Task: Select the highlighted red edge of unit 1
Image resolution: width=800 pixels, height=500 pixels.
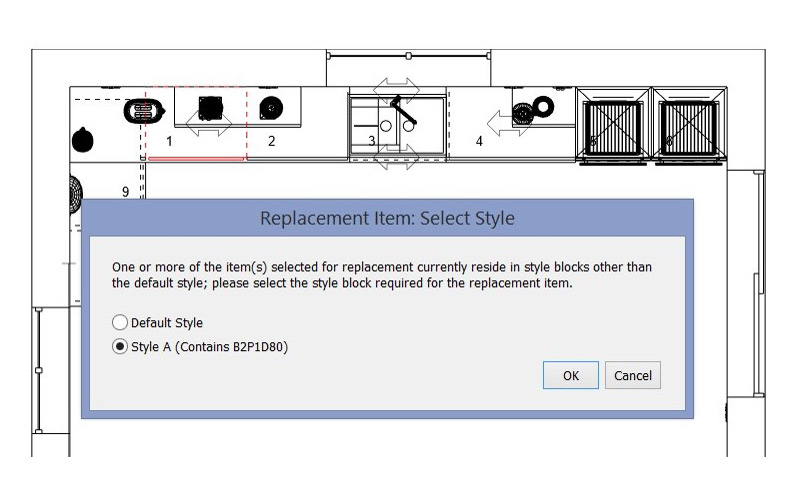Action: [x=196, y=159]
